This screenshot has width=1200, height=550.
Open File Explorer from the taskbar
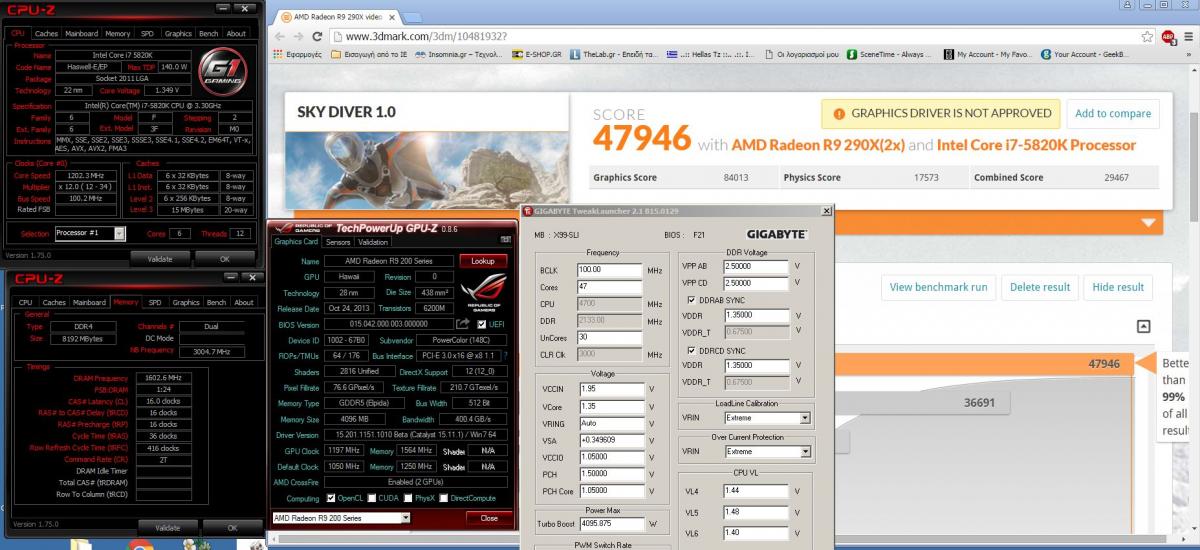[x=80, y=545]
